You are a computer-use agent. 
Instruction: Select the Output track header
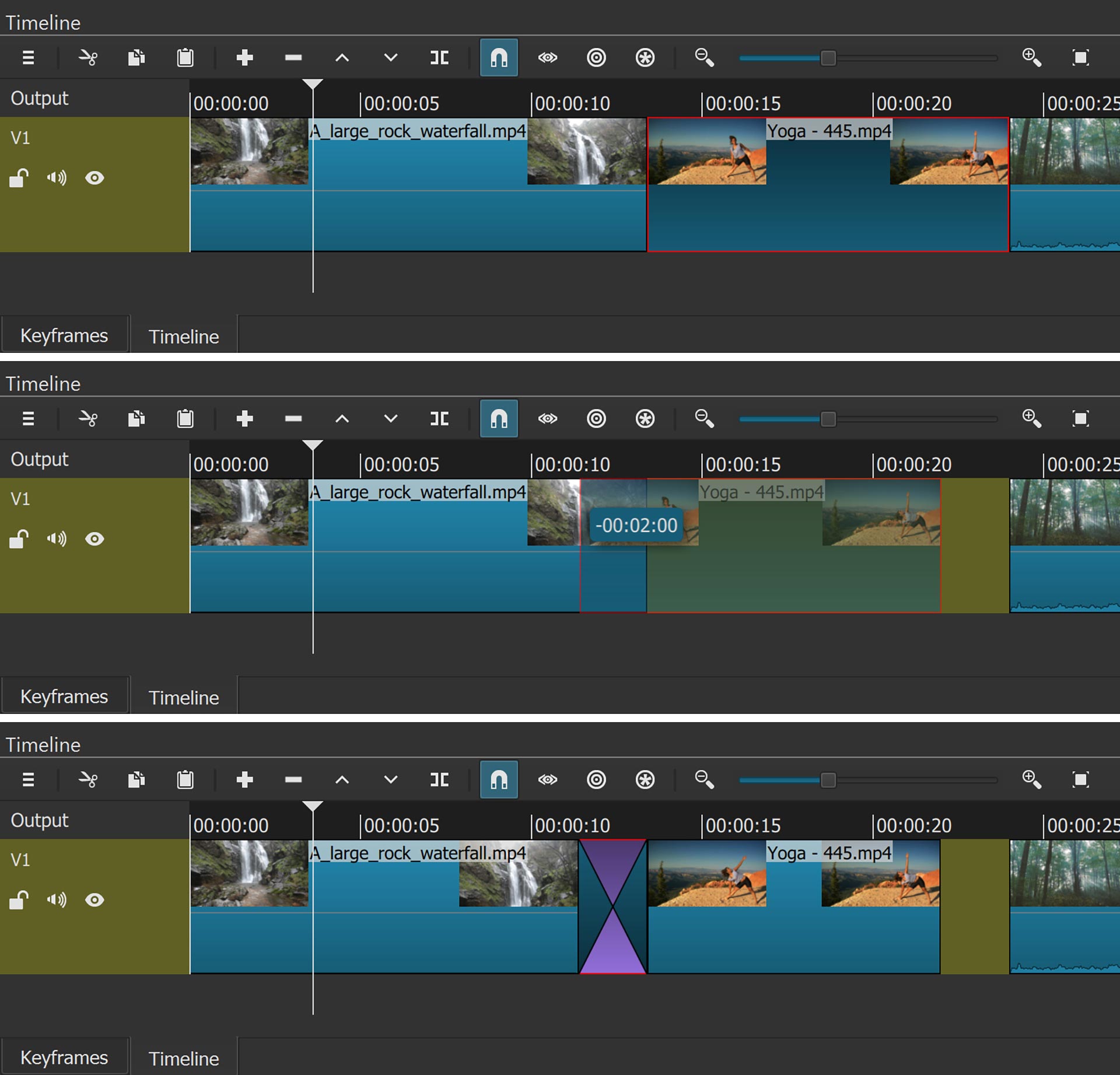pyautogui.click(x=39, y=97)
